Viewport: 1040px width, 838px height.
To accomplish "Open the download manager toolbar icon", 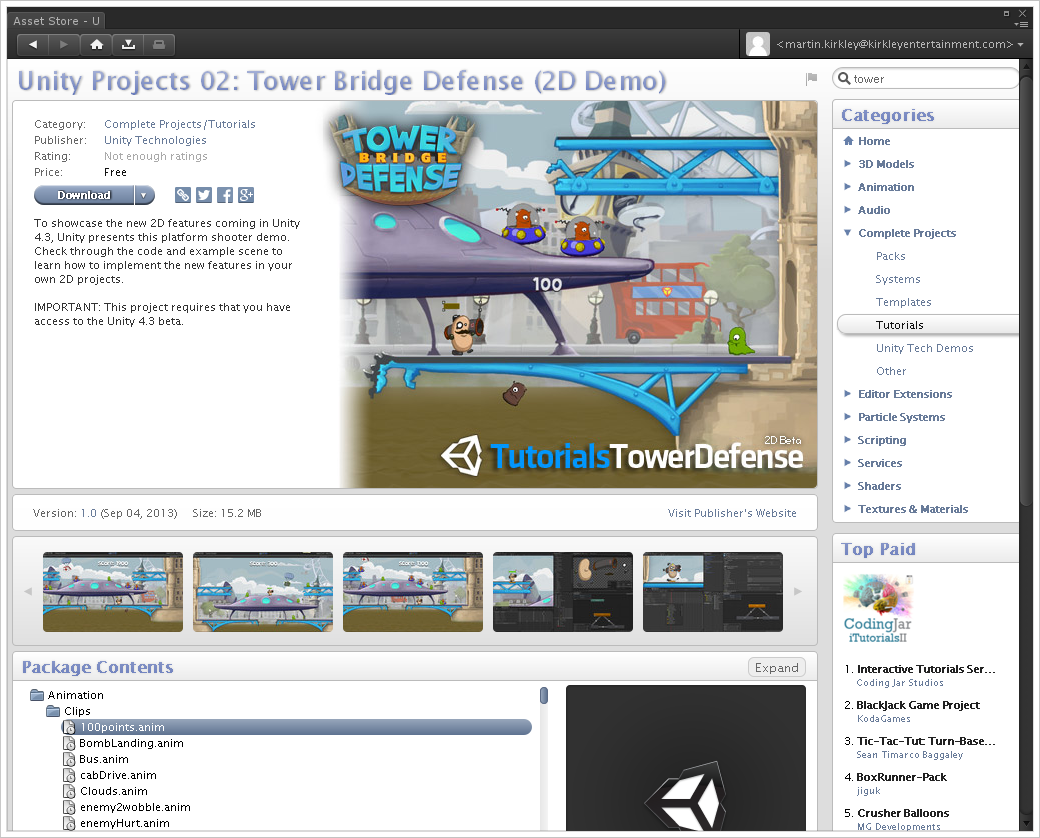I will [x=128, y=44].
